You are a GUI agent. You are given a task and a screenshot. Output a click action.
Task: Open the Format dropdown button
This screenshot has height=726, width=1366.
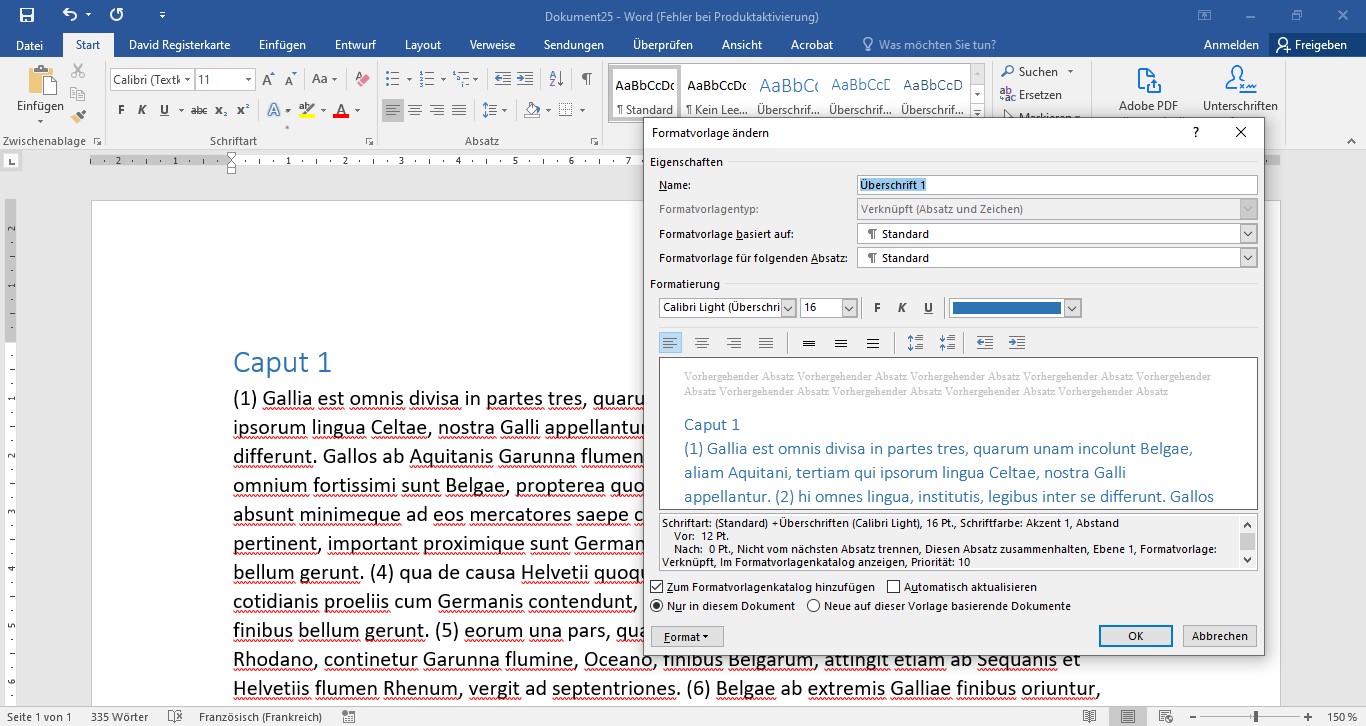687,636
